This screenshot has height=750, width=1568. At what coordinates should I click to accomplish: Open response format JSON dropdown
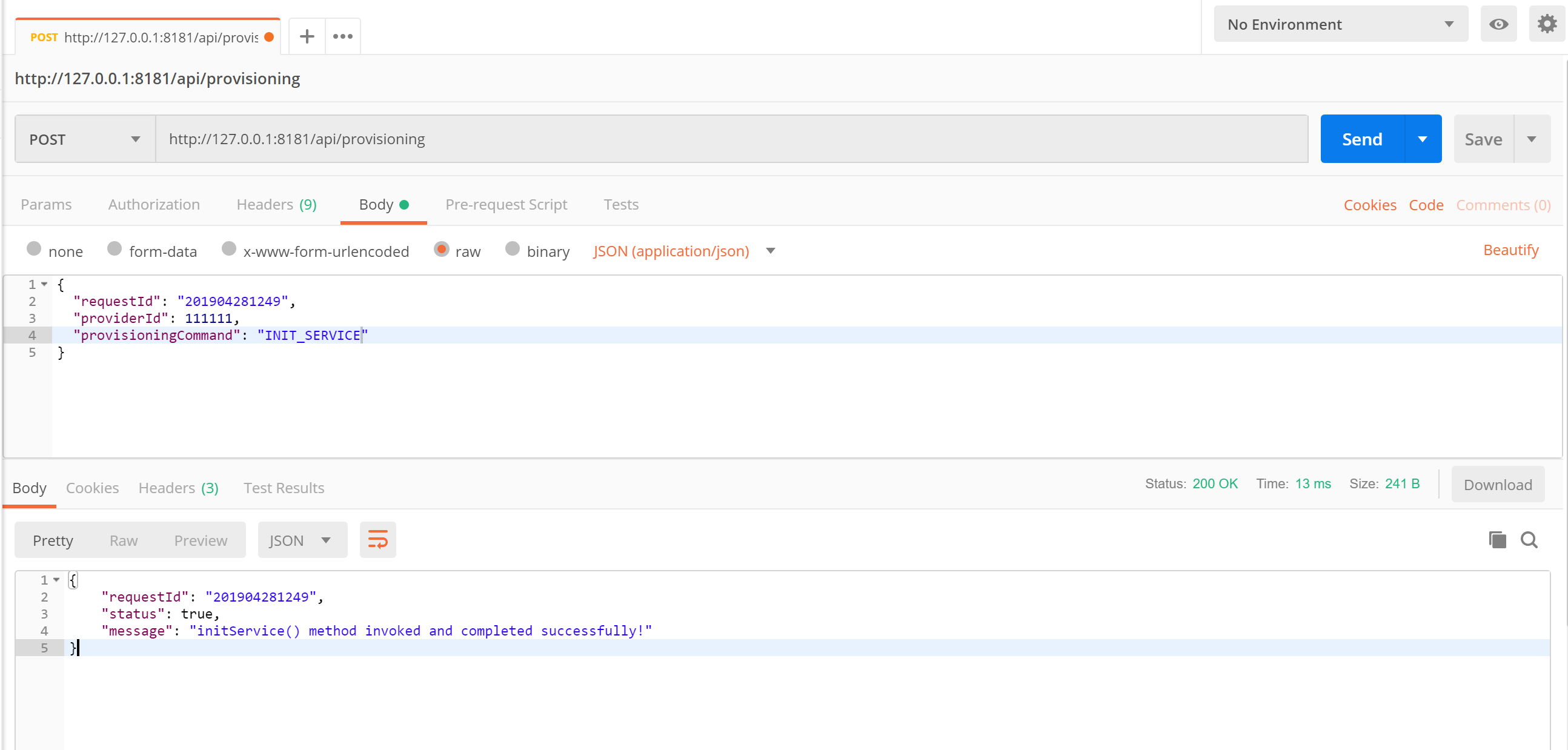pos(302,540)
